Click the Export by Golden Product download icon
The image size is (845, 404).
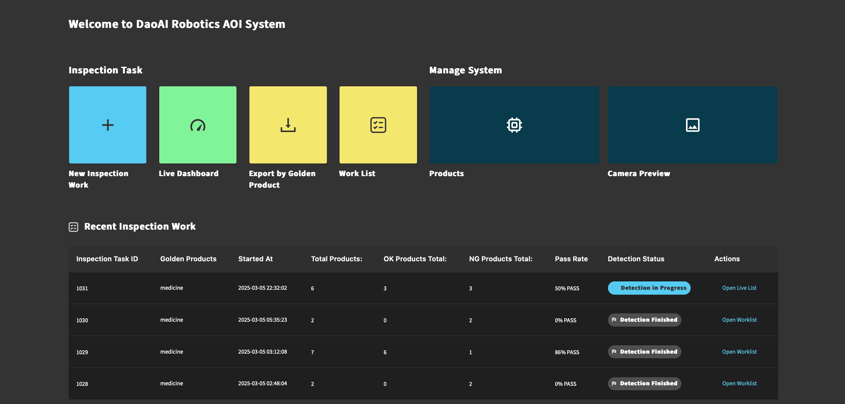pos(288,125)
